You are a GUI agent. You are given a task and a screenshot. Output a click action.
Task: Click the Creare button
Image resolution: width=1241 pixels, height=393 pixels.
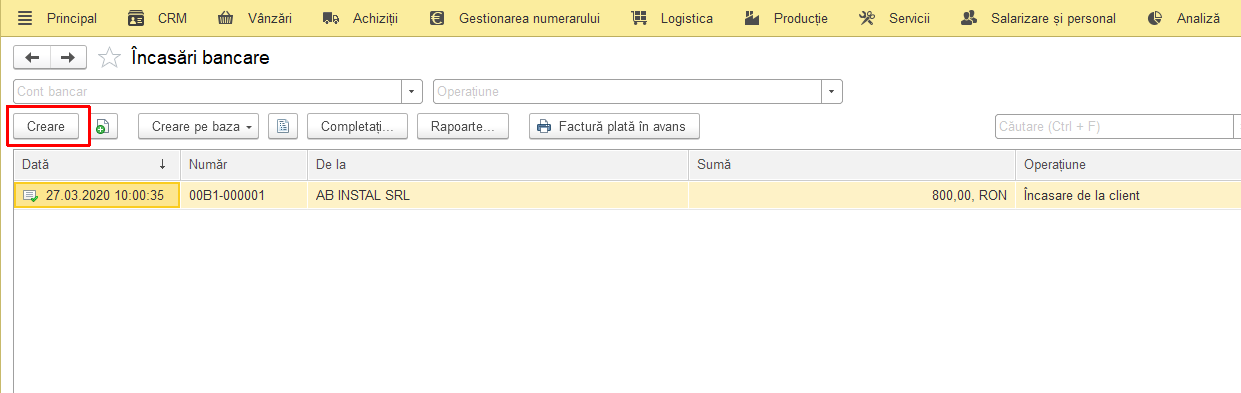46,126
